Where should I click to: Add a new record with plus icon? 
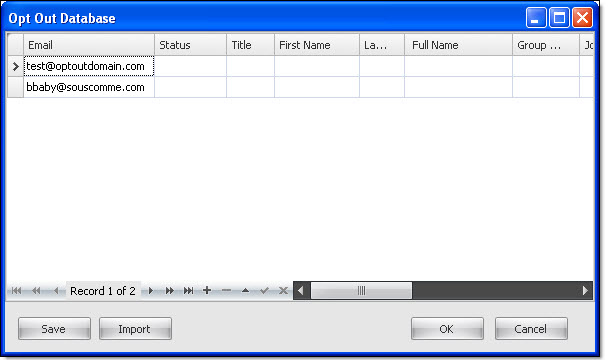(x=207, y=290)
